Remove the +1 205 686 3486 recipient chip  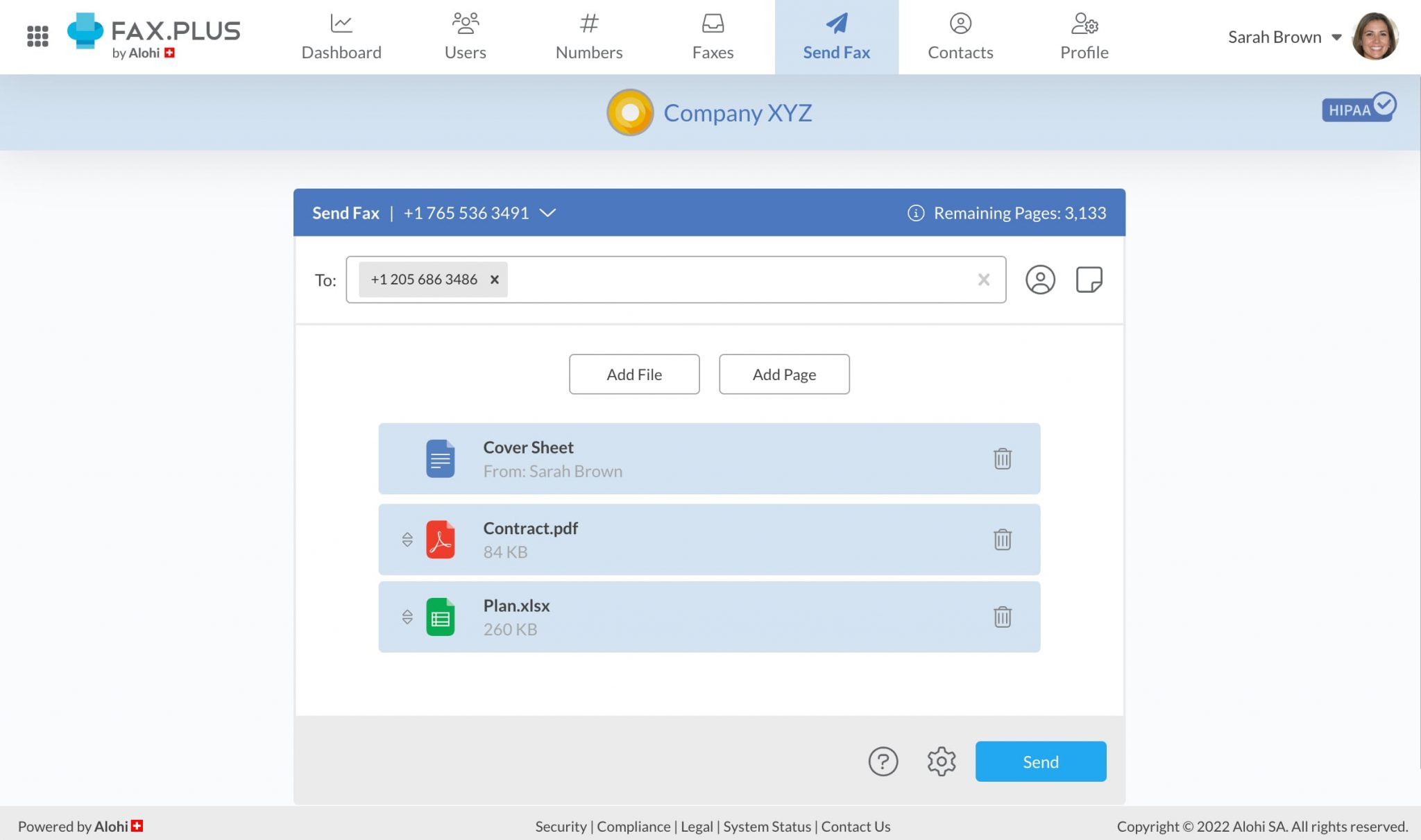[x=494, y=280]
